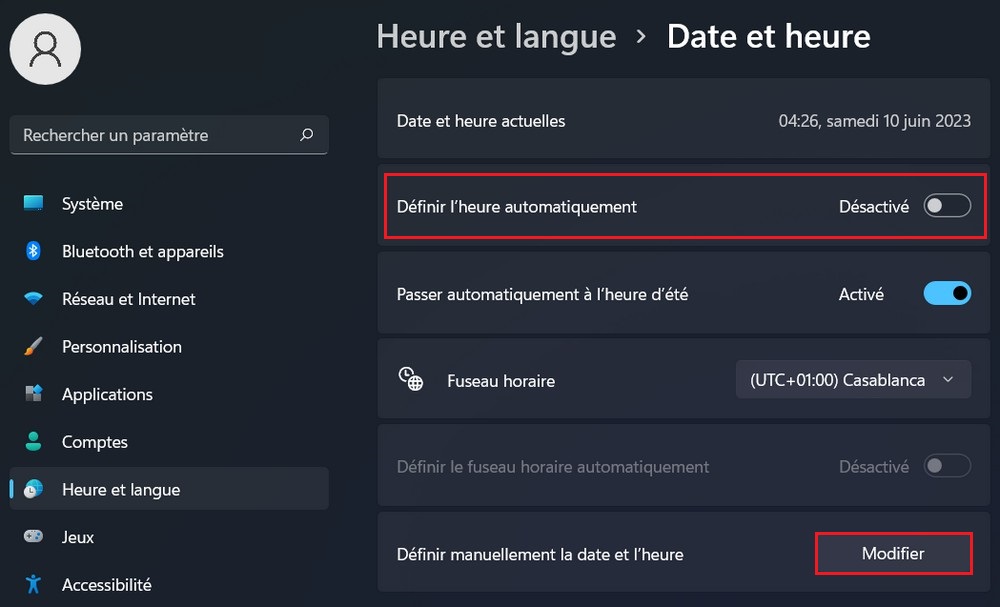This screenshot has width=1000, height=607.
Task: Open the Fuseau horaire Casablanca dropdown
Action: tap(853, 380)
